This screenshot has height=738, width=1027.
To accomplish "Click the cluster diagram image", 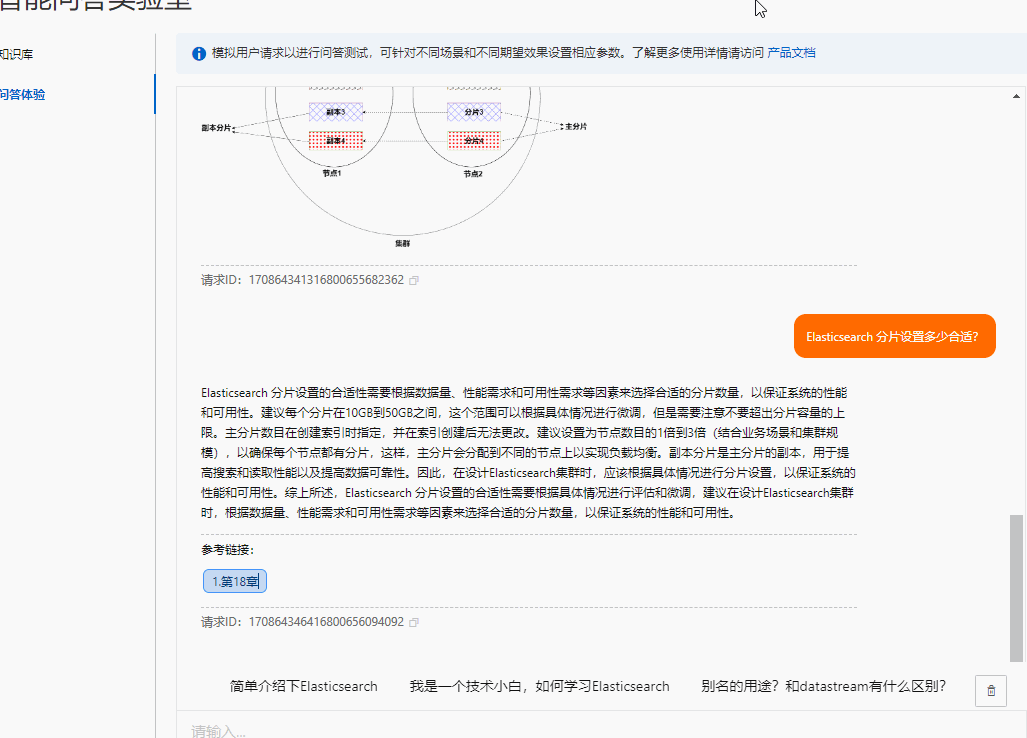I will [x=394, y=168].
